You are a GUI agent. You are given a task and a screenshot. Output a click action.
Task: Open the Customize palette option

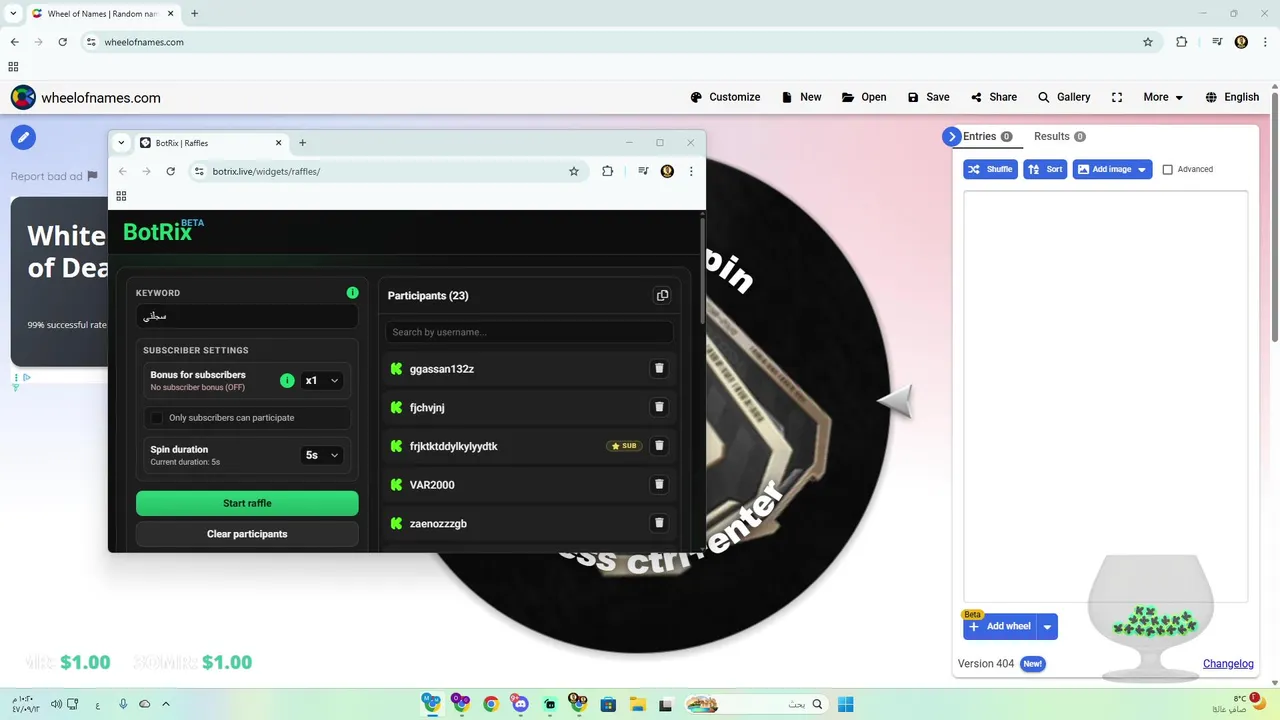click(x=725, y=97)
